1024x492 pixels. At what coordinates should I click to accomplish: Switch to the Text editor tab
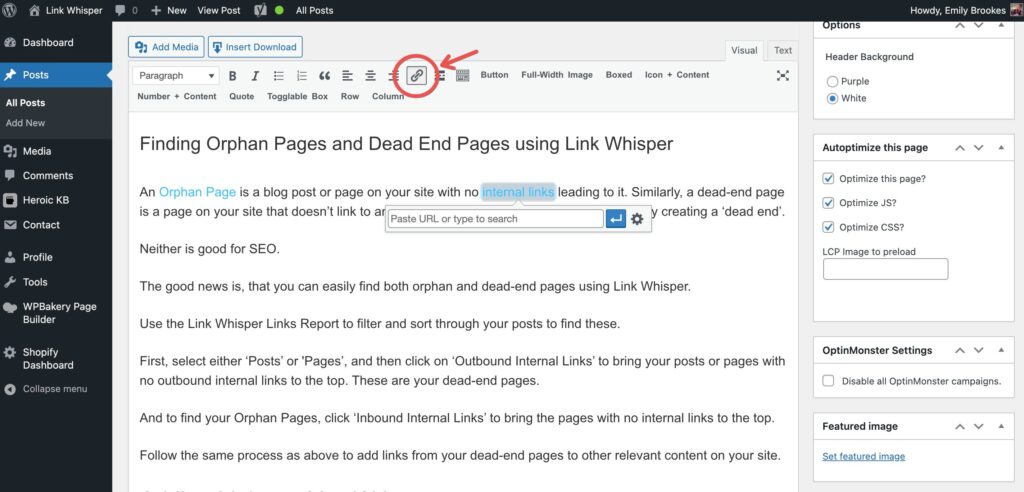pos(782,50)
